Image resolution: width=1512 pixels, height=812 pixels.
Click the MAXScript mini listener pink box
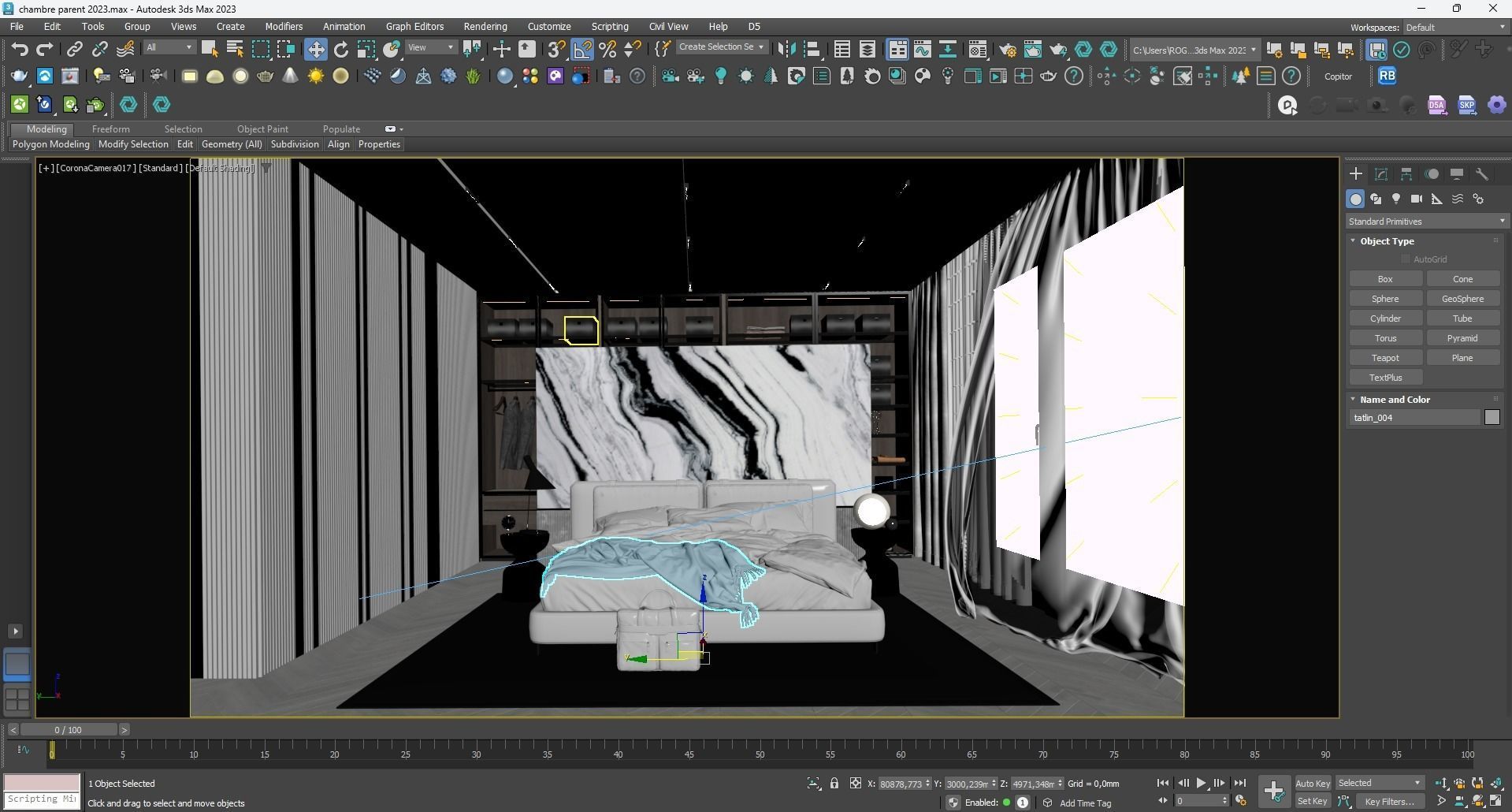point(42,782)
